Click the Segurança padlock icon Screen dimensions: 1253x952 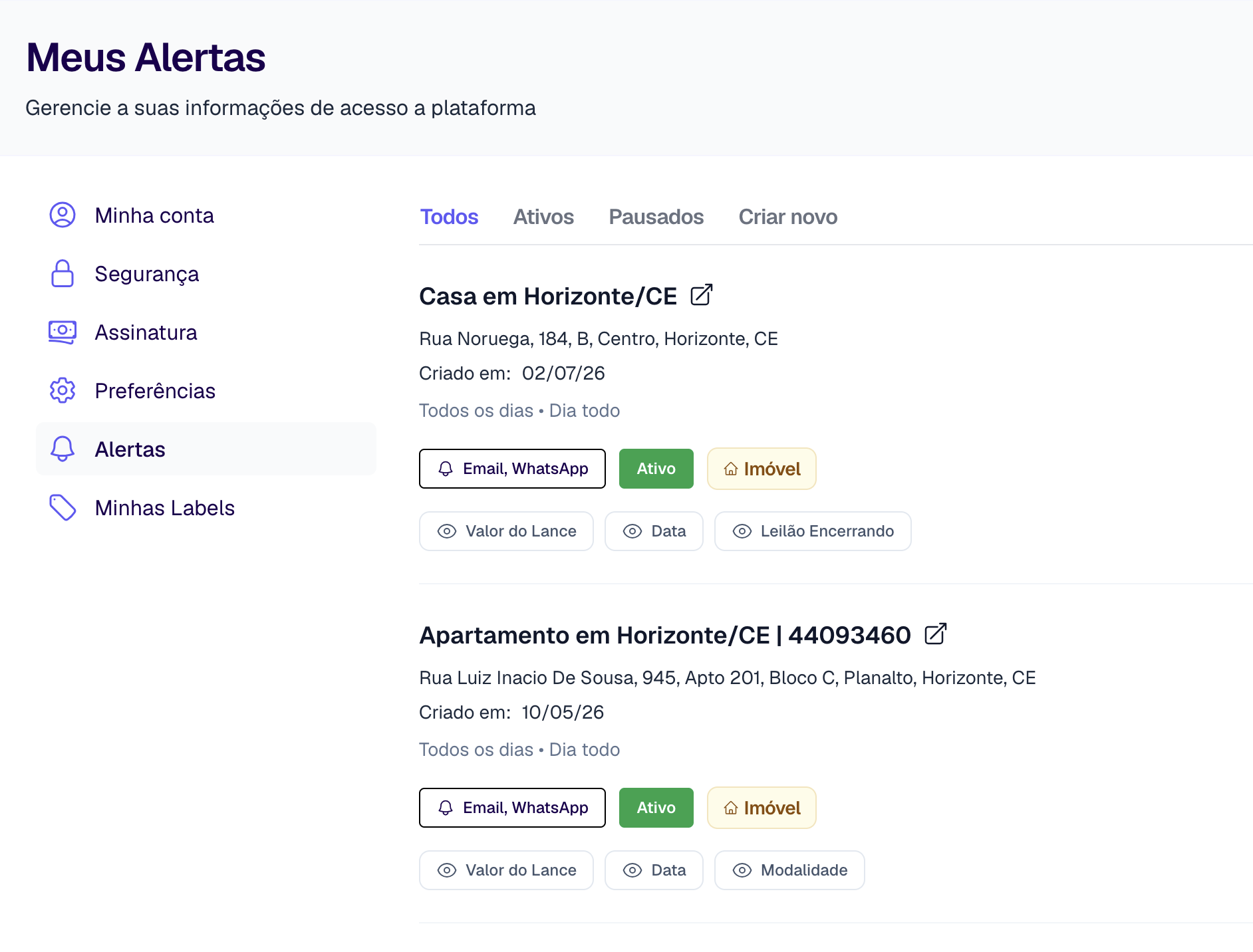(x=63, y=273)
